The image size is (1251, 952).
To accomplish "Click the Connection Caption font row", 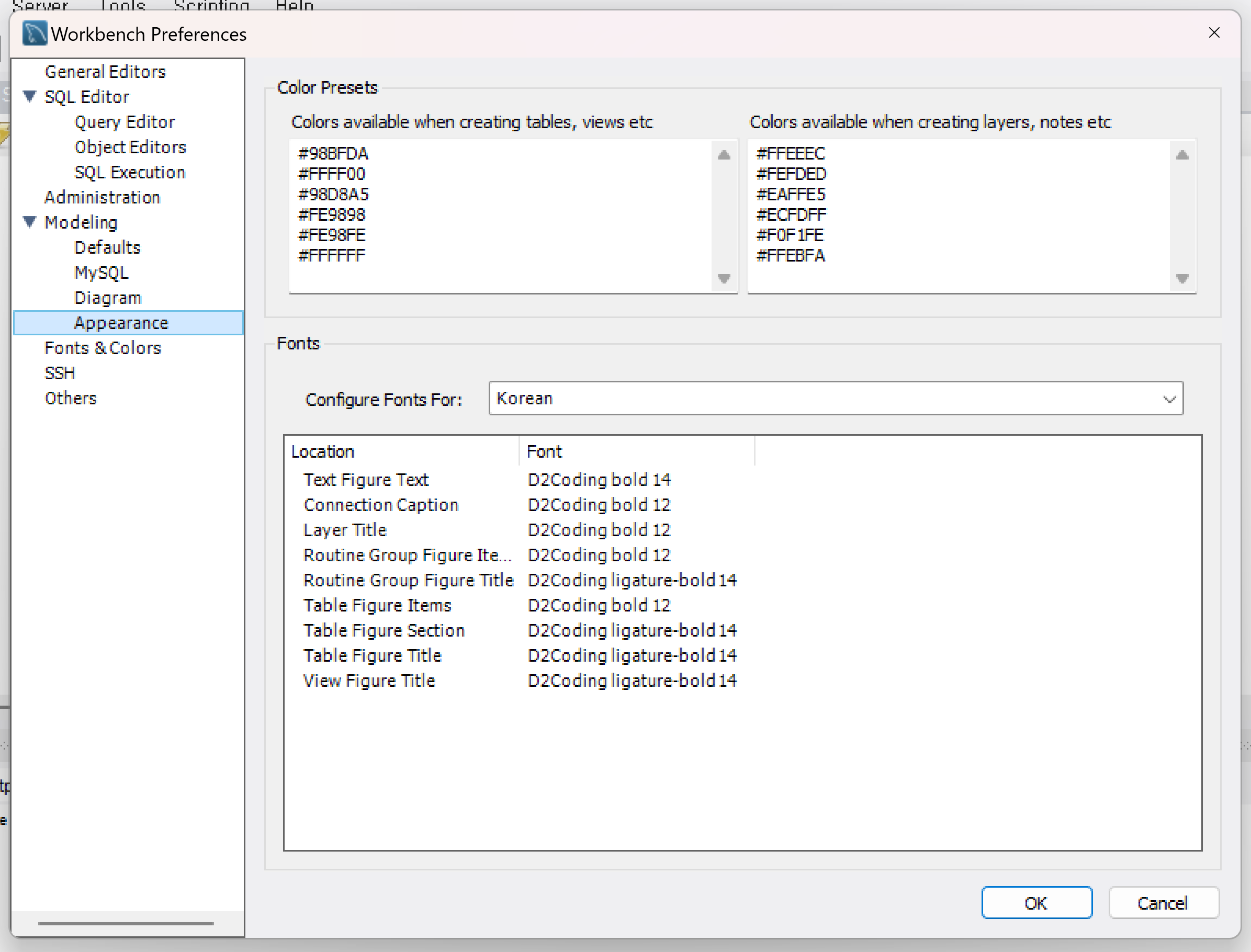I will (x=380, y=505).
